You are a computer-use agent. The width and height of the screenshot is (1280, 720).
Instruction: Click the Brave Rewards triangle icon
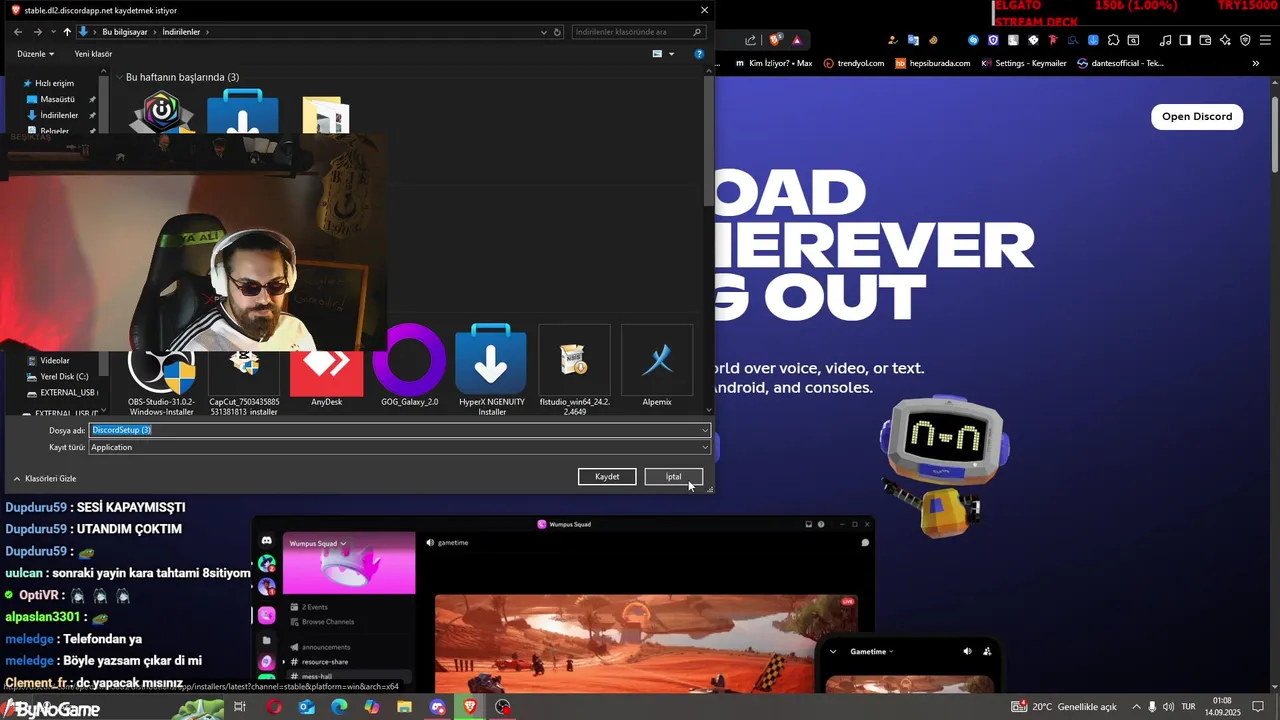coord(797,40)
